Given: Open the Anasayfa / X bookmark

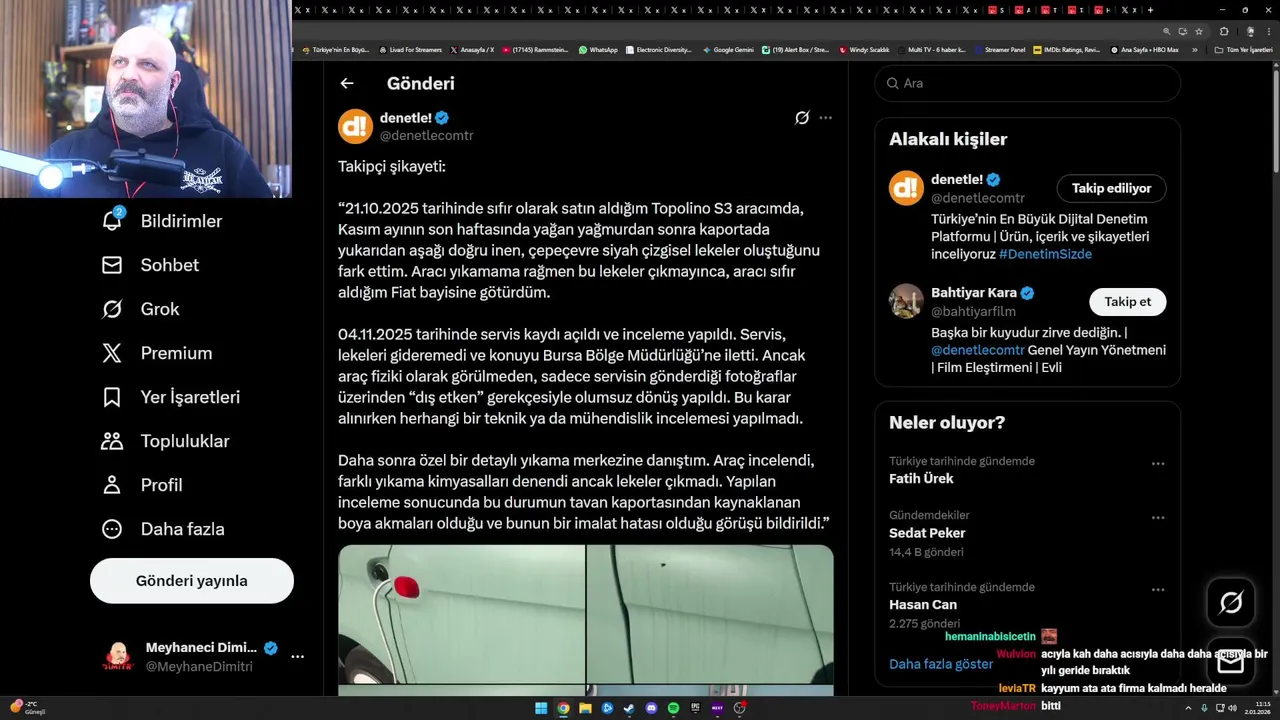Looking at the screenshot, I should pyautogui.click(x=472, y=49).
